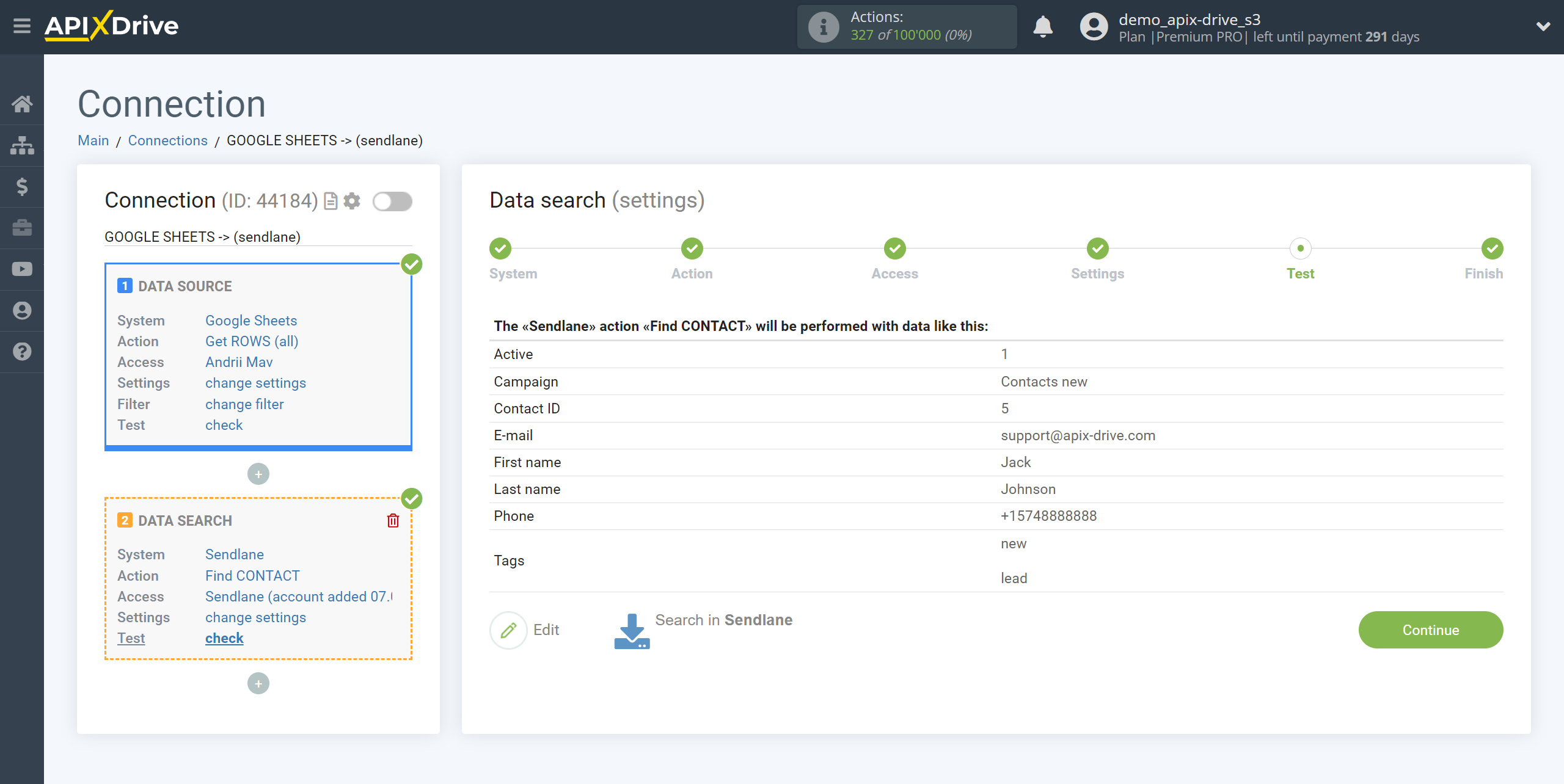The image size is (1564, 784).
Task: Edit the connection name field
Action: tap(258, 237)
